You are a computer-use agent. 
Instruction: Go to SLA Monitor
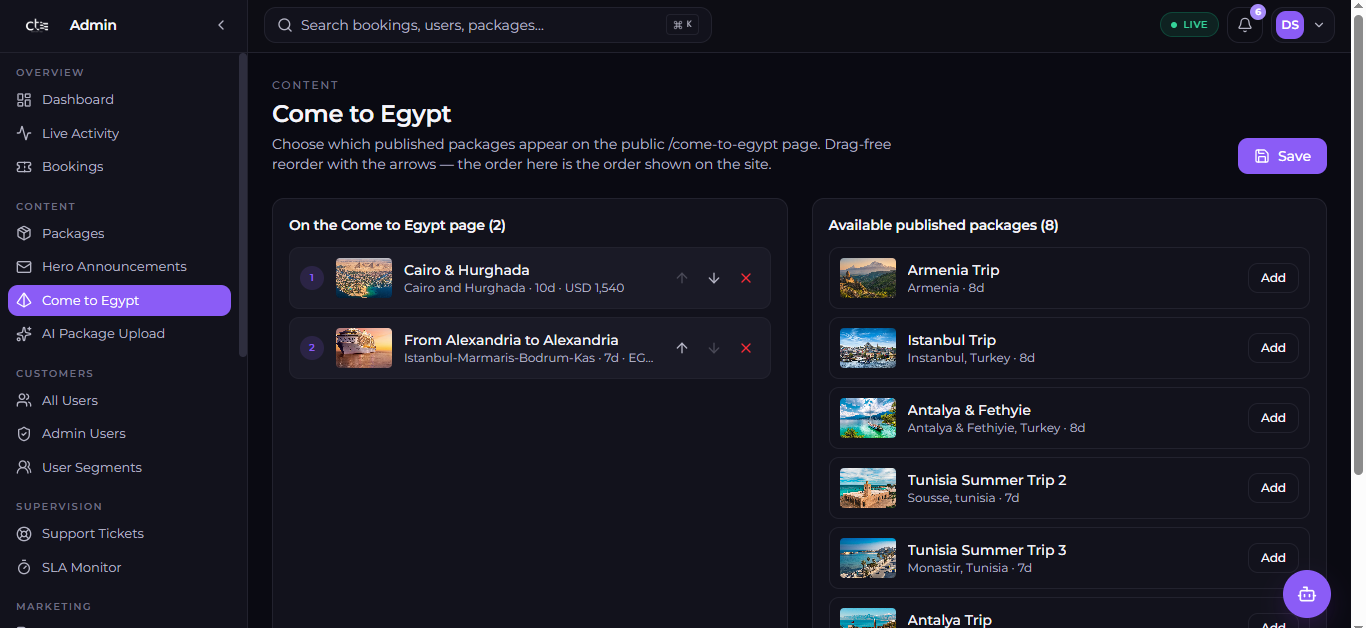[119, 567]
